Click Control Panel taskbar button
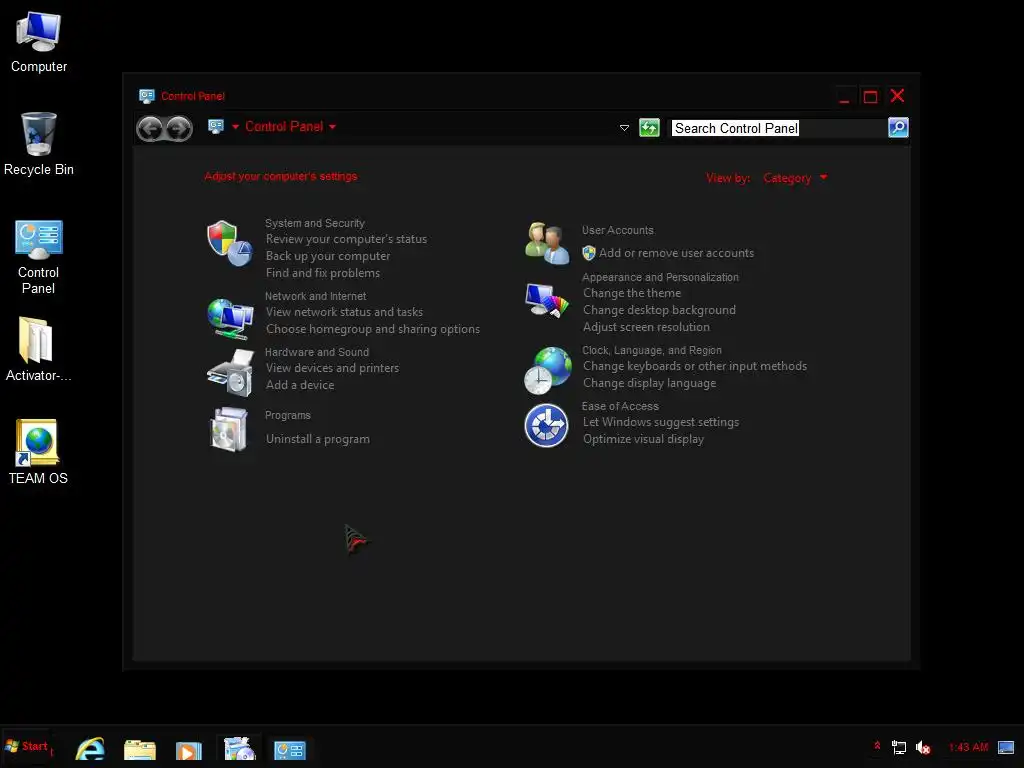1024x768 pixels. click(289, 750)
